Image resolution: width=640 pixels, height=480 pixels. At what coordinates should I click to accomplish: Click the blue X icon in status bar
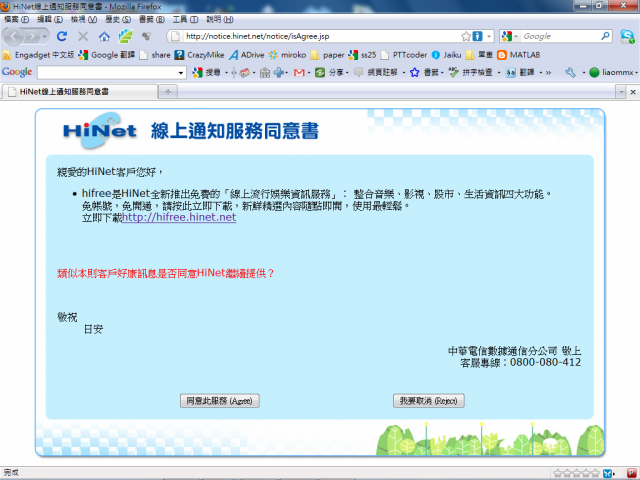point(608,473)
